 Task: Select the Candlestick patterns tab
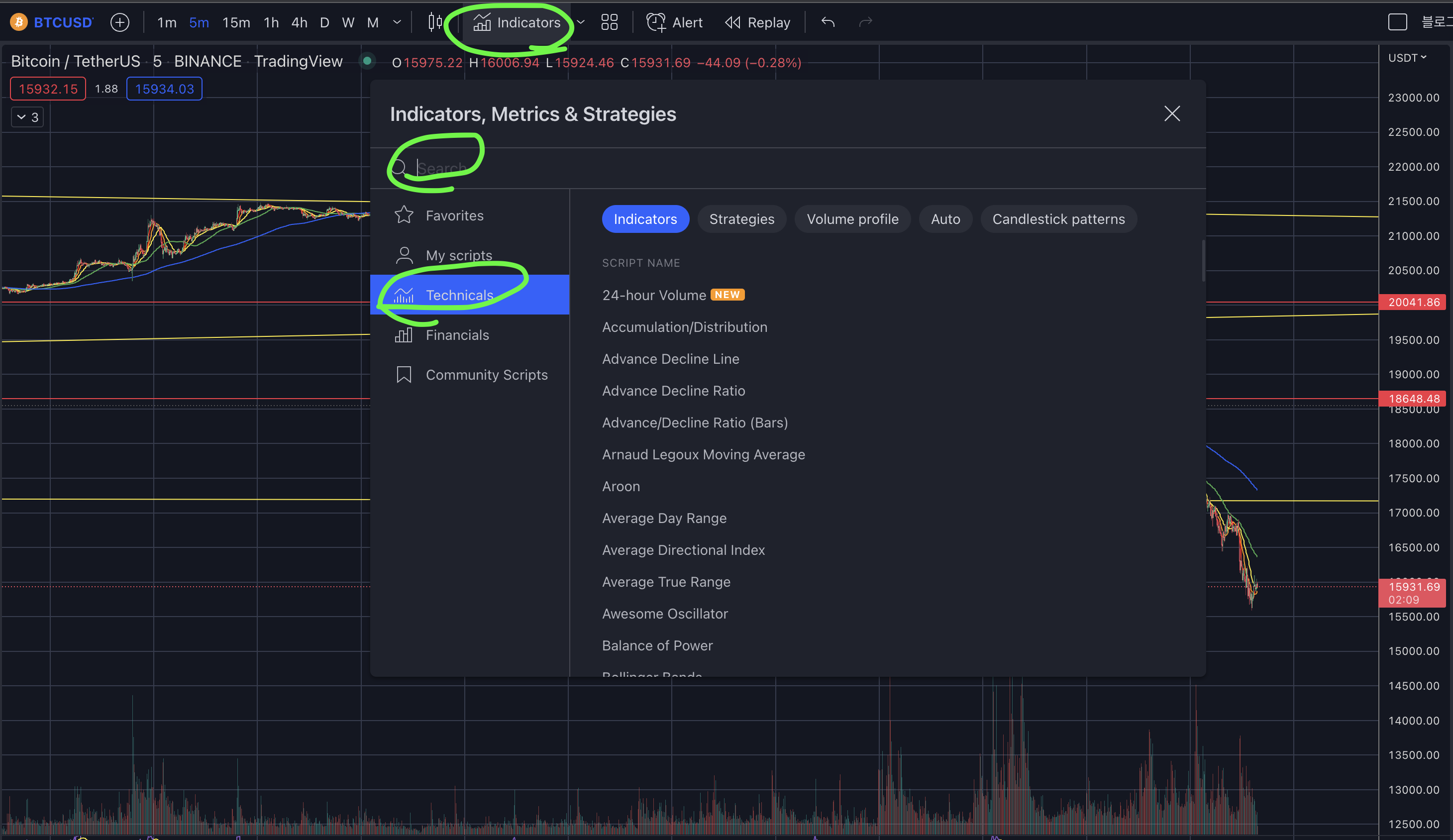click(1058, 219)
